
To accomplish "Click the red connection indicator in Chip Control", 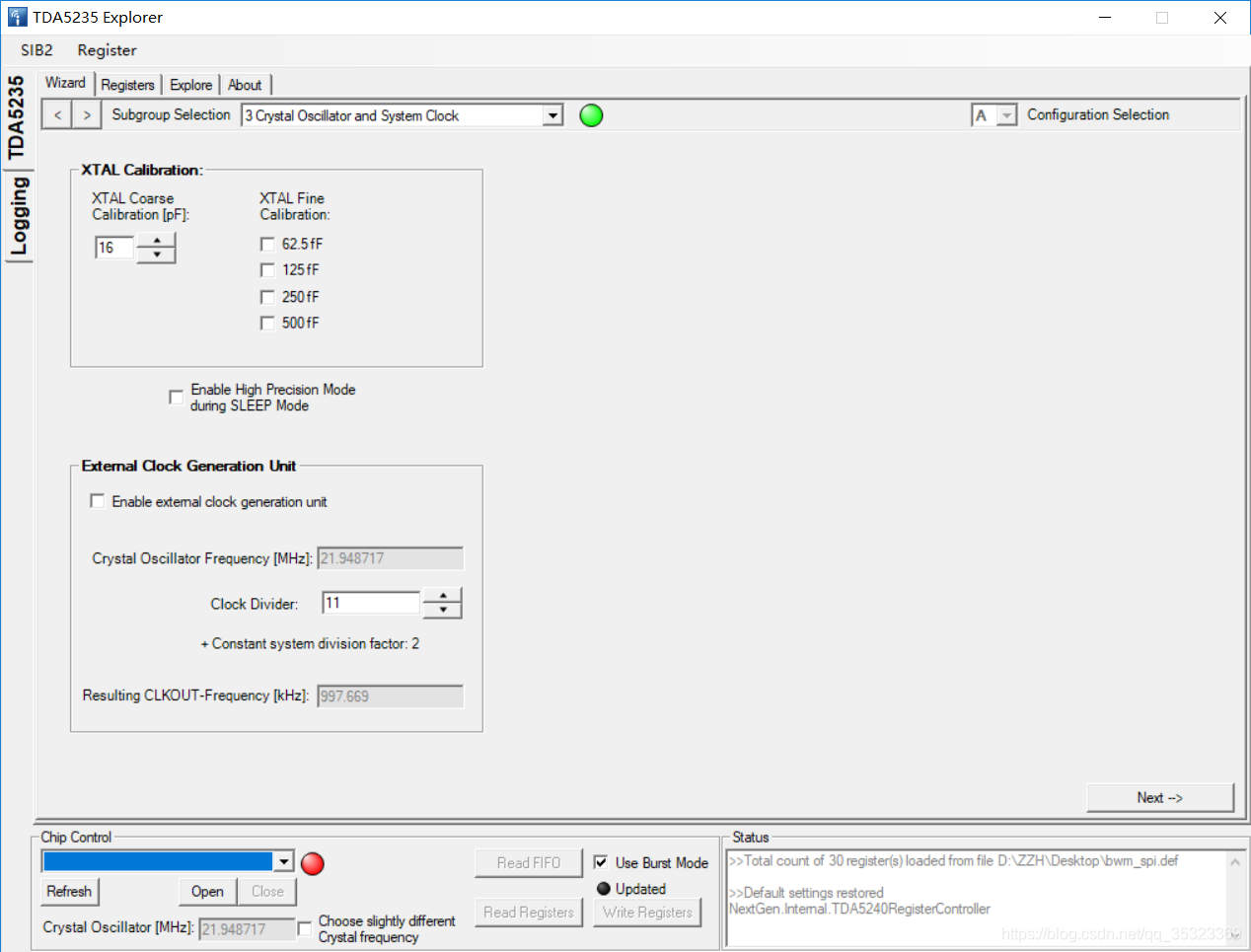I will click(313, 863).
